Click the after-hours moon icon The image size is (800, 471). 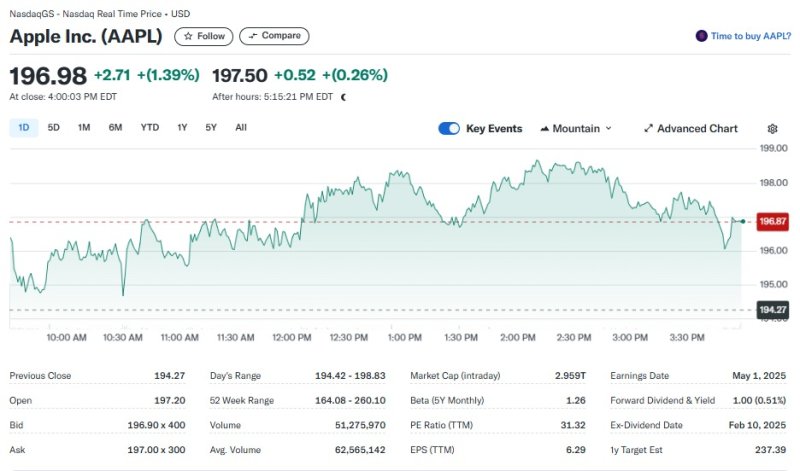tap(343, 97)
